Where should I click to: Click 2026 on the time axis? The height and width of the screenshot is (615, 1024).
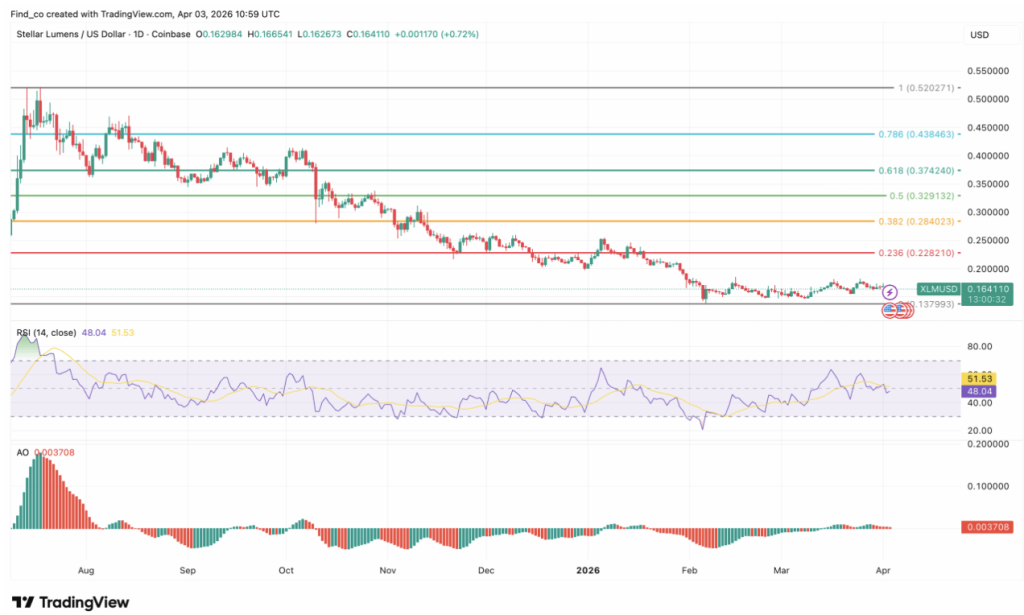coord(587,570)
